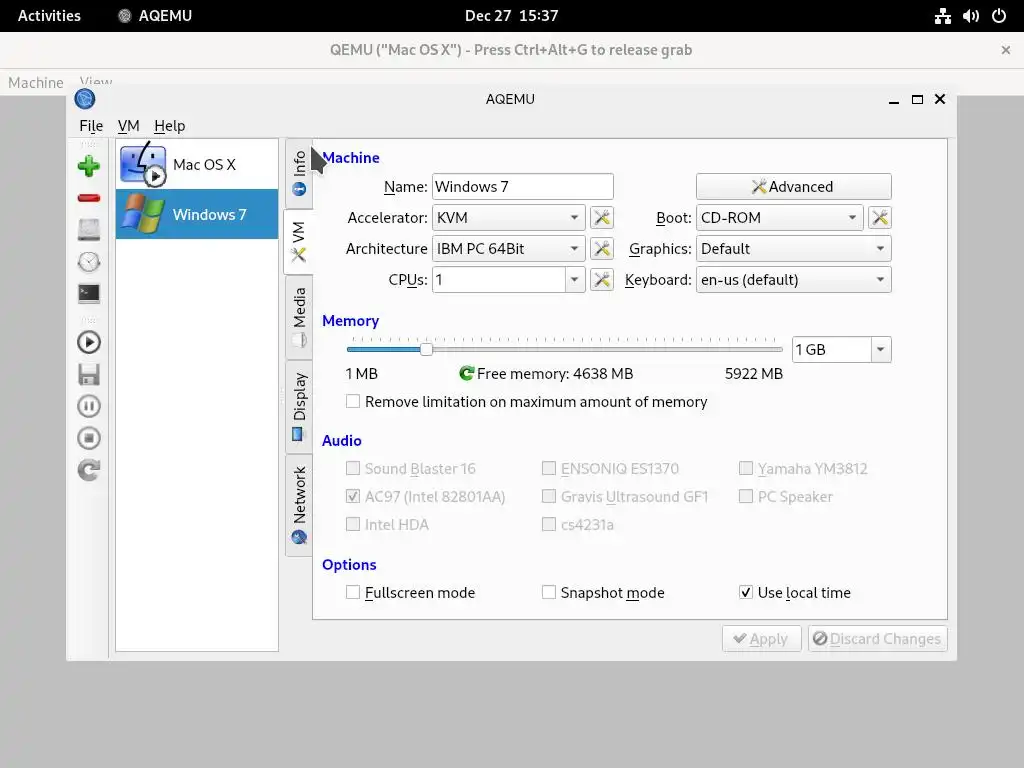The image size is (1024, 768).
Task: Expand the memory size 1 GB dropdown arrow
Action: [881, 349]
